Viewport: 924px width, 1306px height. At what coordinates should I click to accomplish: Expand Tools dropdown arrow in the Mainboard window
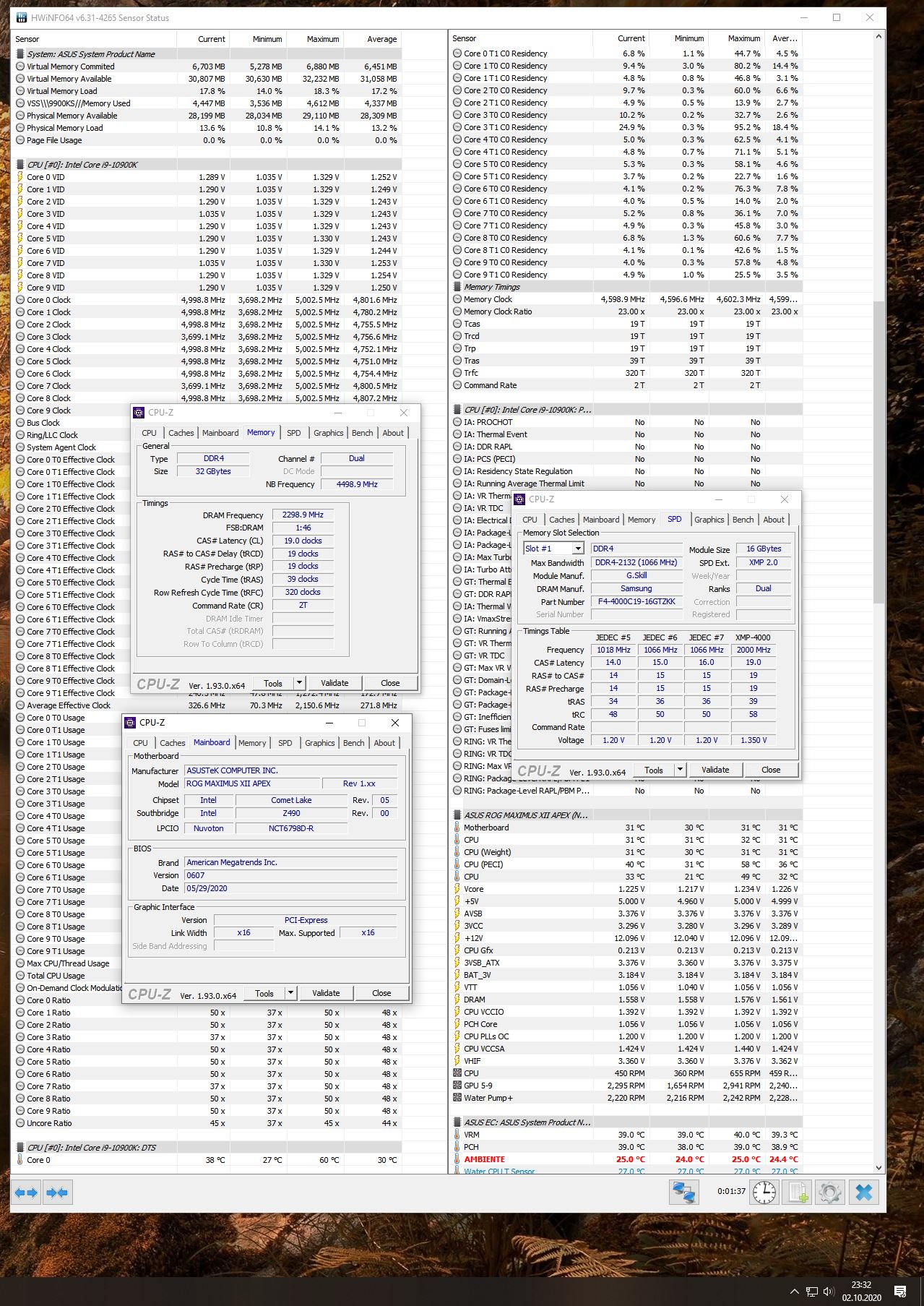[x=290, y=993]
